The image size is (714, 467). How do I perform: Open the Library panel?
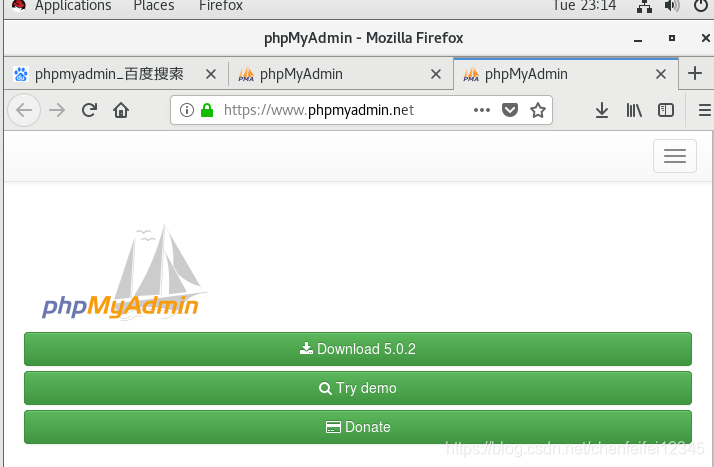[x=634, y=110]
